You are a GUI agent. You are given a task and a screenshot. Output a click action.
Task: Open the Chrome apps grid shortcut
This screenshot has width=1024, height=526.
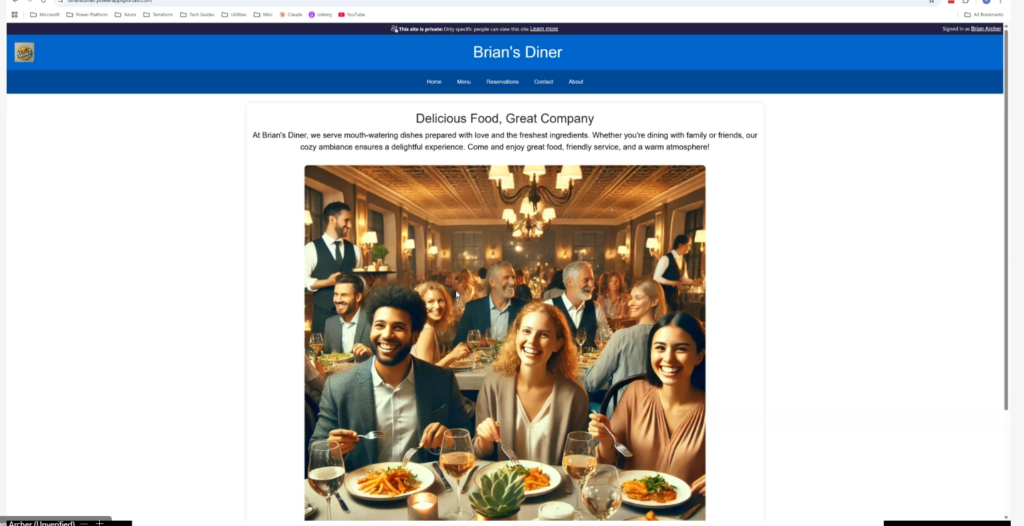(x=14, y=14)
